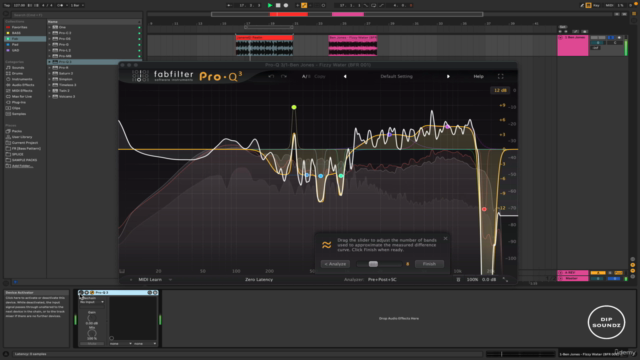Open the Zero Latency processing mode menu
The width and height of the screenshot is (640, 360).
pyautogui.click(x=259, y=280)
